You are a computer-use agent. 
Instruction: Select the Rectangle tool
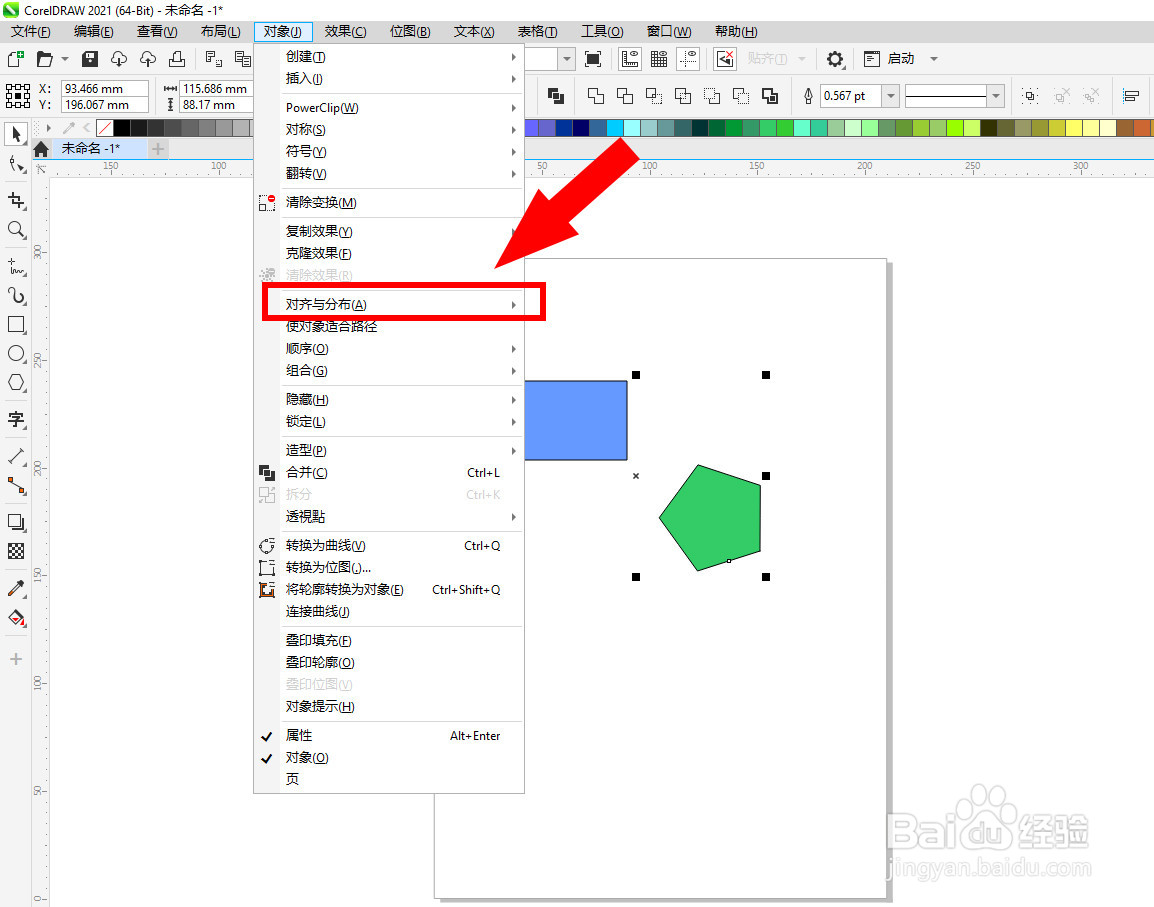[15, 325]
